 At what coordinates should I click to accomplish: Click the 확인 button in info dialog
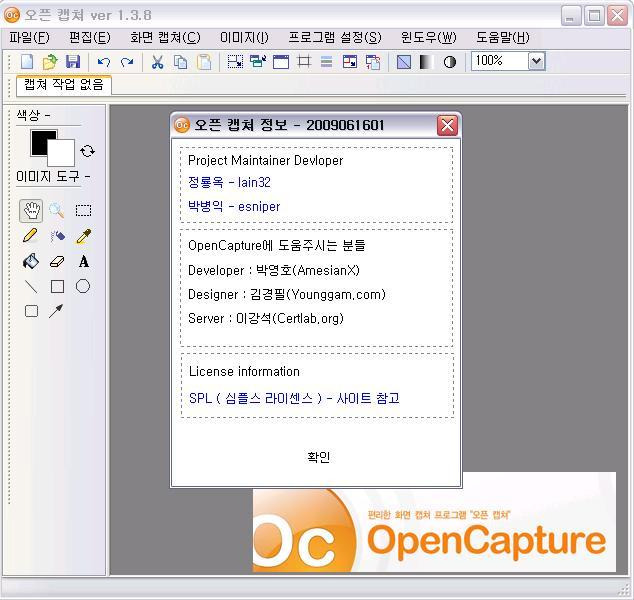318,457
